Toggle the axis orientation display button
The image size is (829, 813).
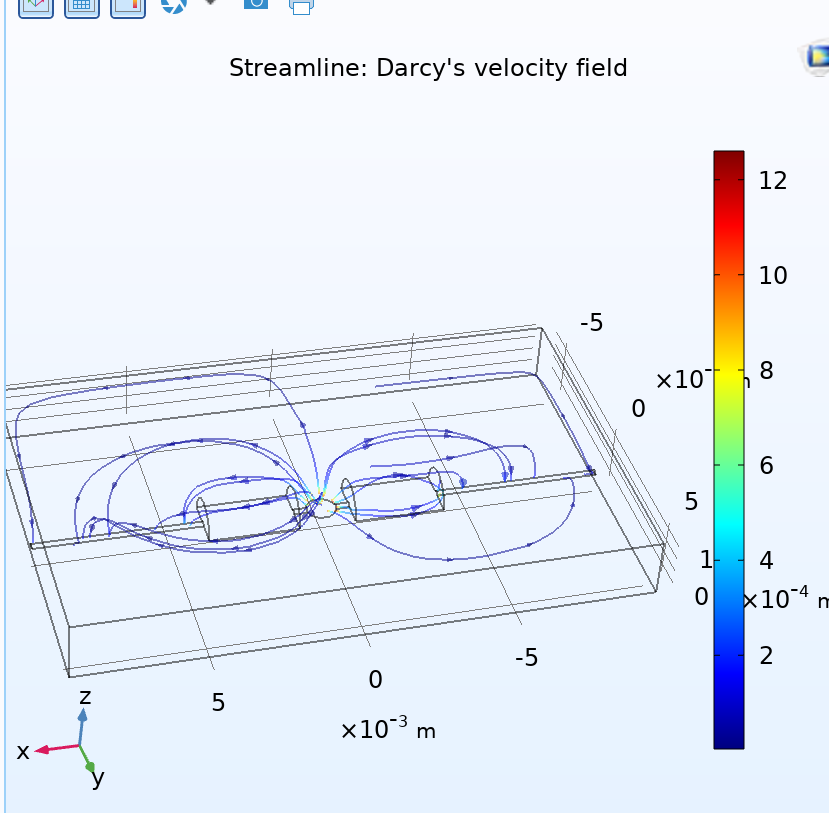click(36, 5)
